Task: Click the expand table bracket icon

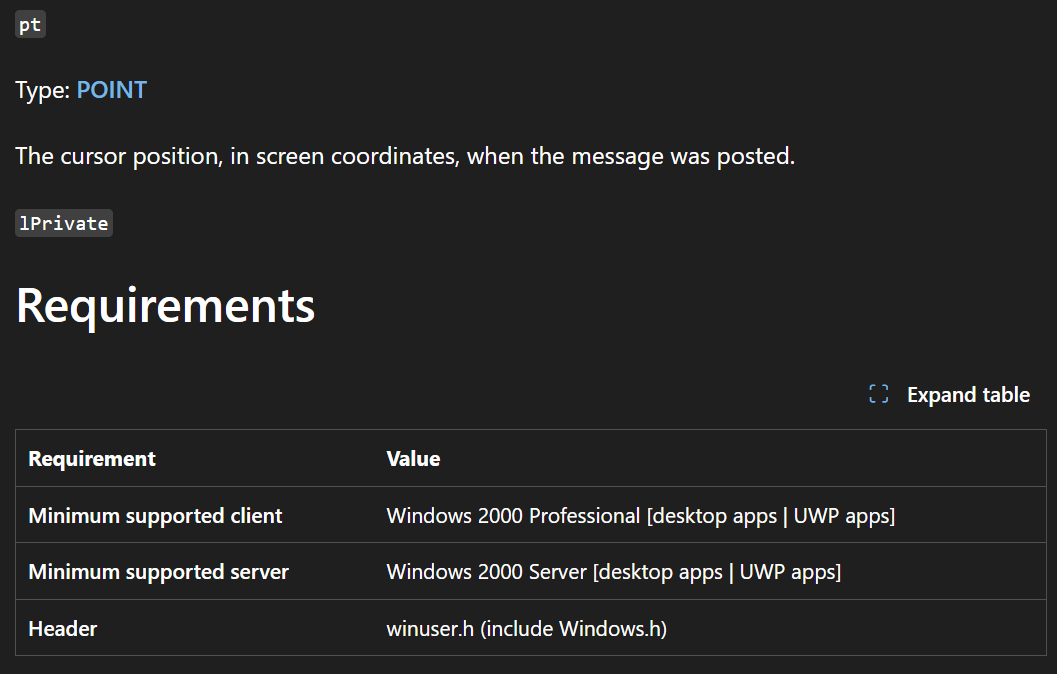Action: [x=878, y=394]
